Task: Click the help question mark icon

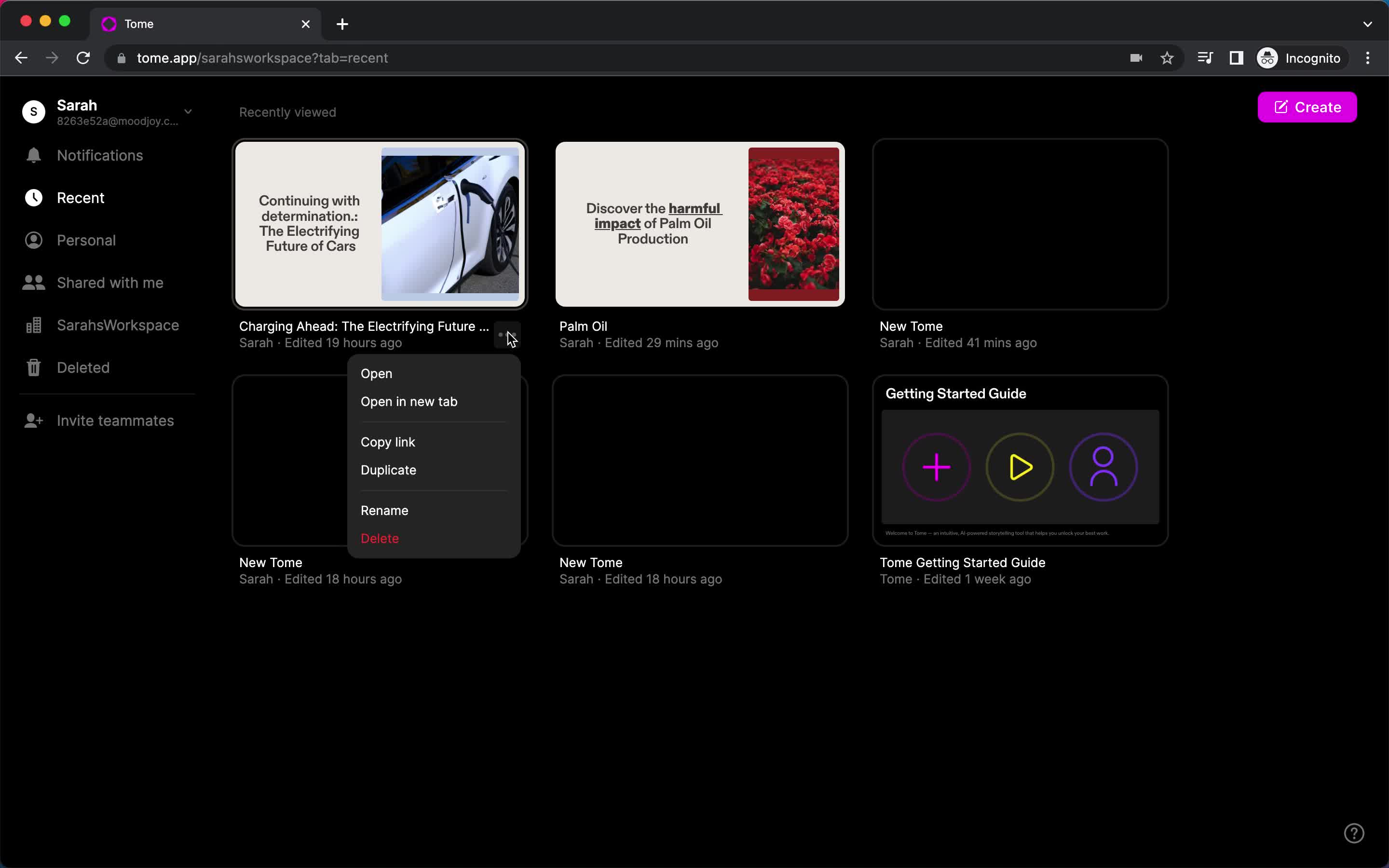Action: tap(1354, 833)
